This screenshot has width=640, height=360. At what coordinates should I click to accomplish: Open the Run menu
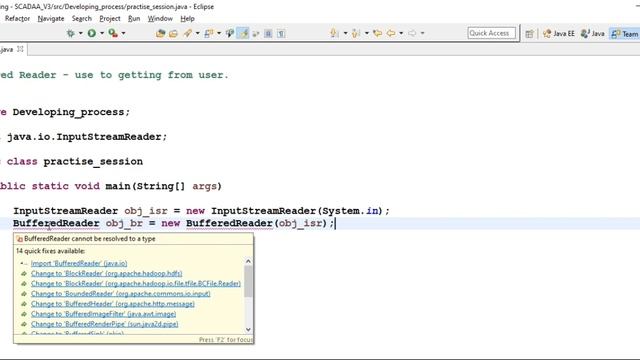tap(134, 18)
